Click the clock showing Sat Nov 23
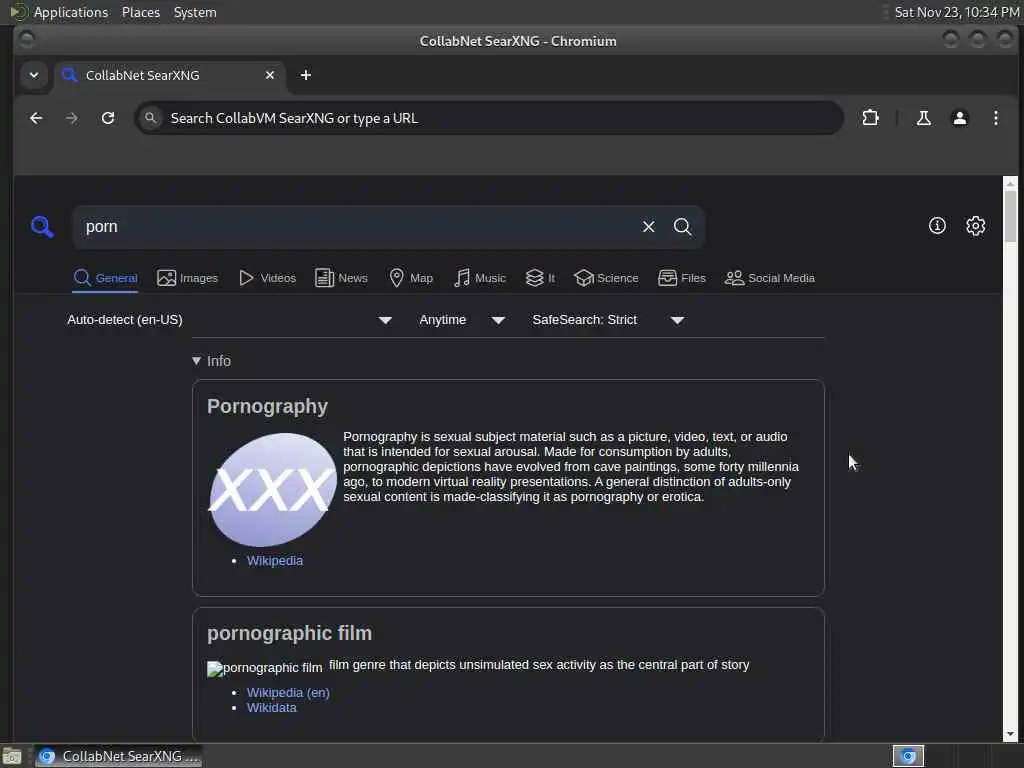1024x768 pixels. (x=957, y=12)
